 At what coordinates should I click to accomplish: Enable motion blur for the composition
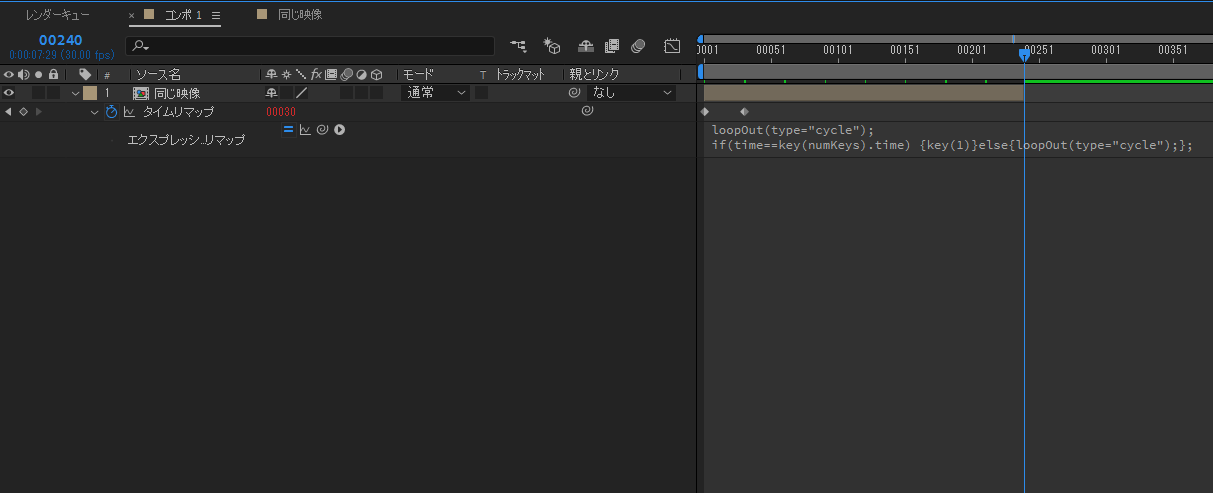[x=639, y=46]
